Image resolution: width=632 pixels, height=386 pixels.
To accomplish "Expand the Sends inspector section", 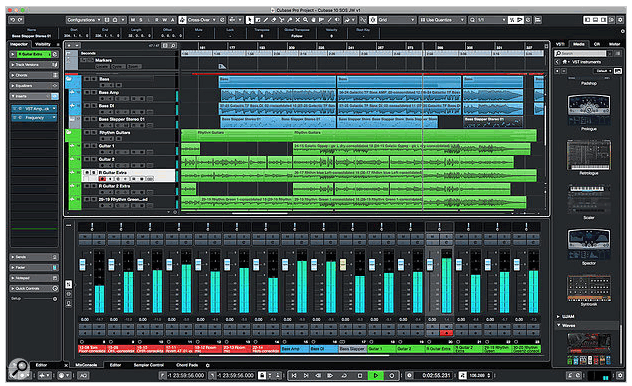I will [x=34, y=257].
